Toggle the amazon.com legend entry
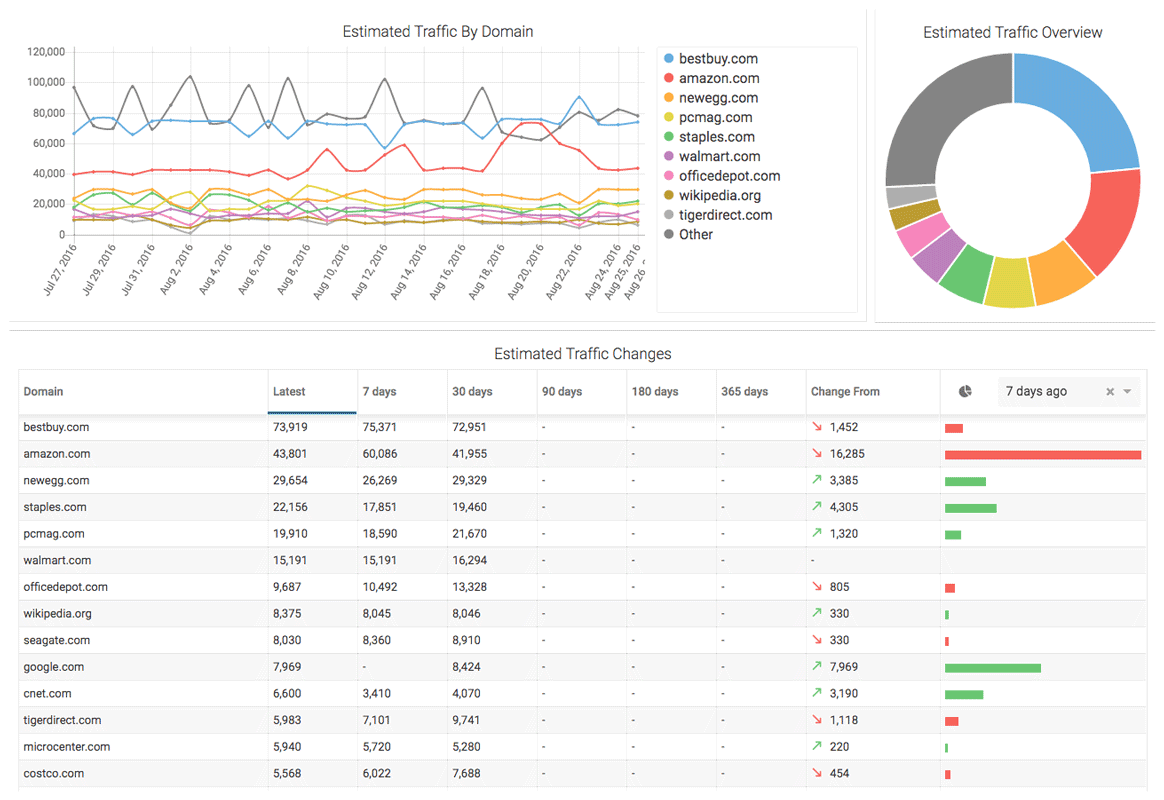Screen dimensions: 1164x800 point(711,78)
